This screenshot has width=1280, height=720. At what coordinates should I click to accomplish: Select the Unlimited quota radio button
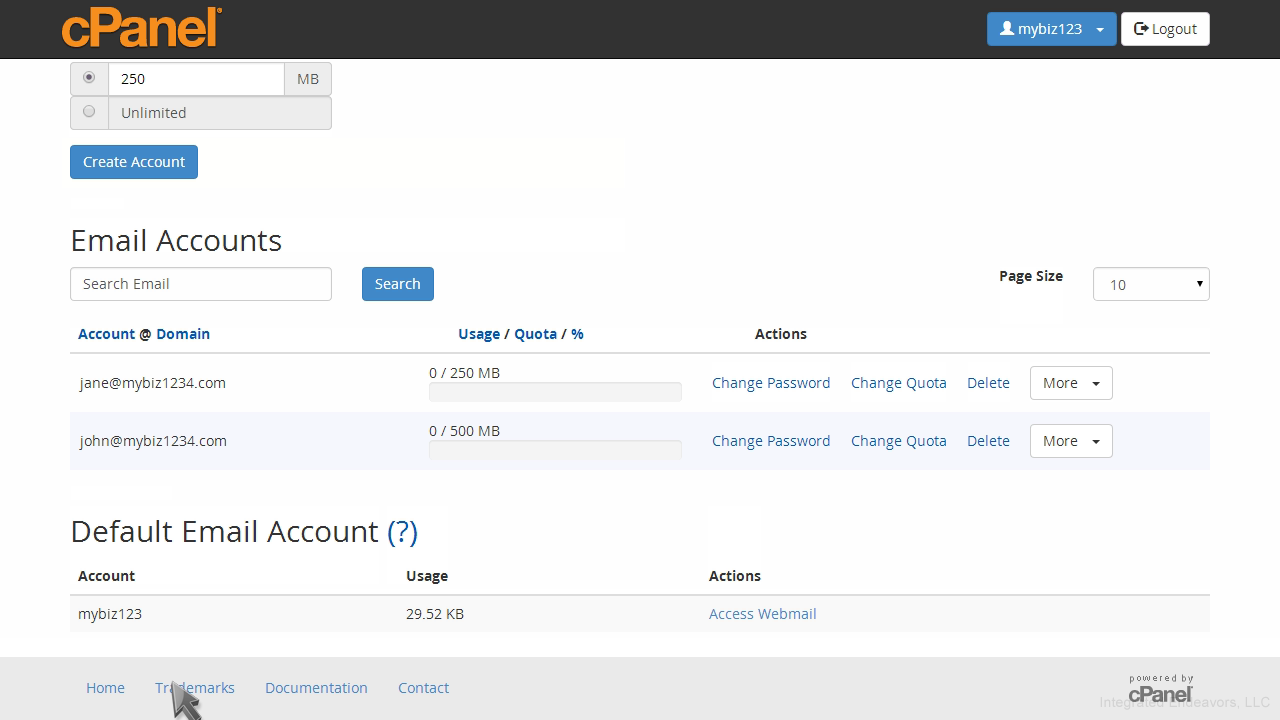89,112
